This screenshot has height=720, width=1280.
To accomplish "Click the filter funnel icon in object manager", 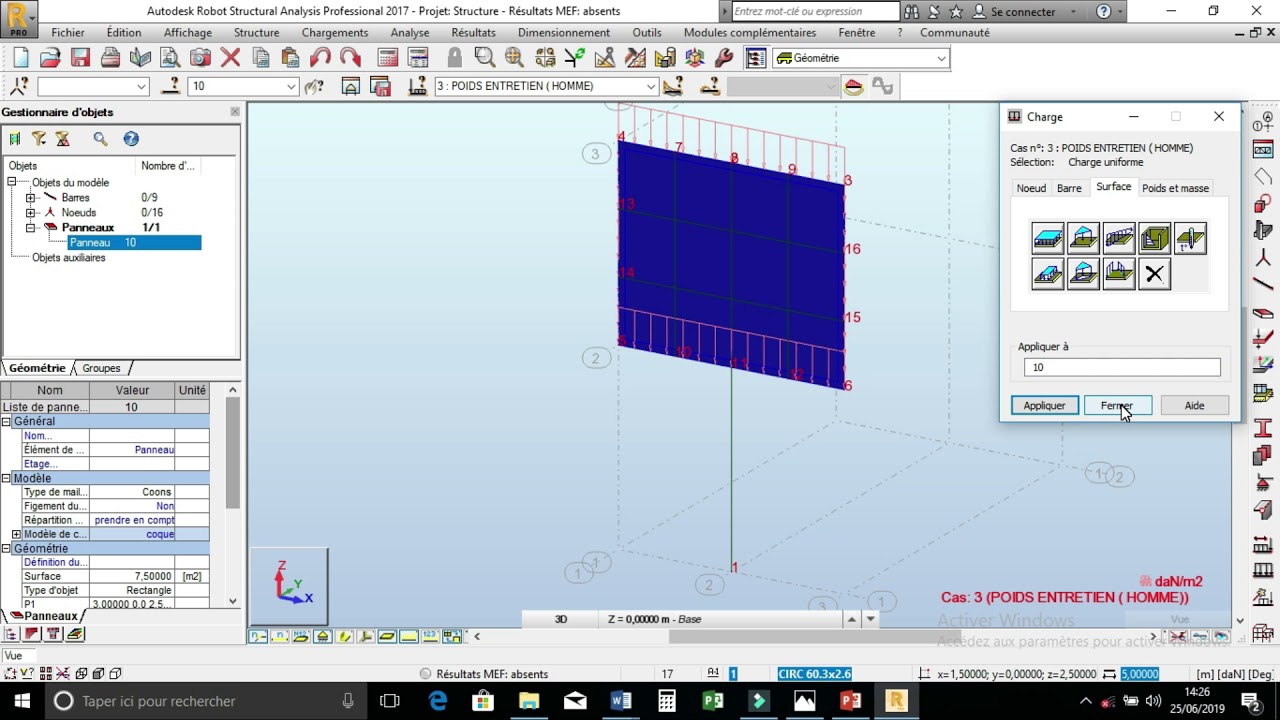I will tap(39, 139).
